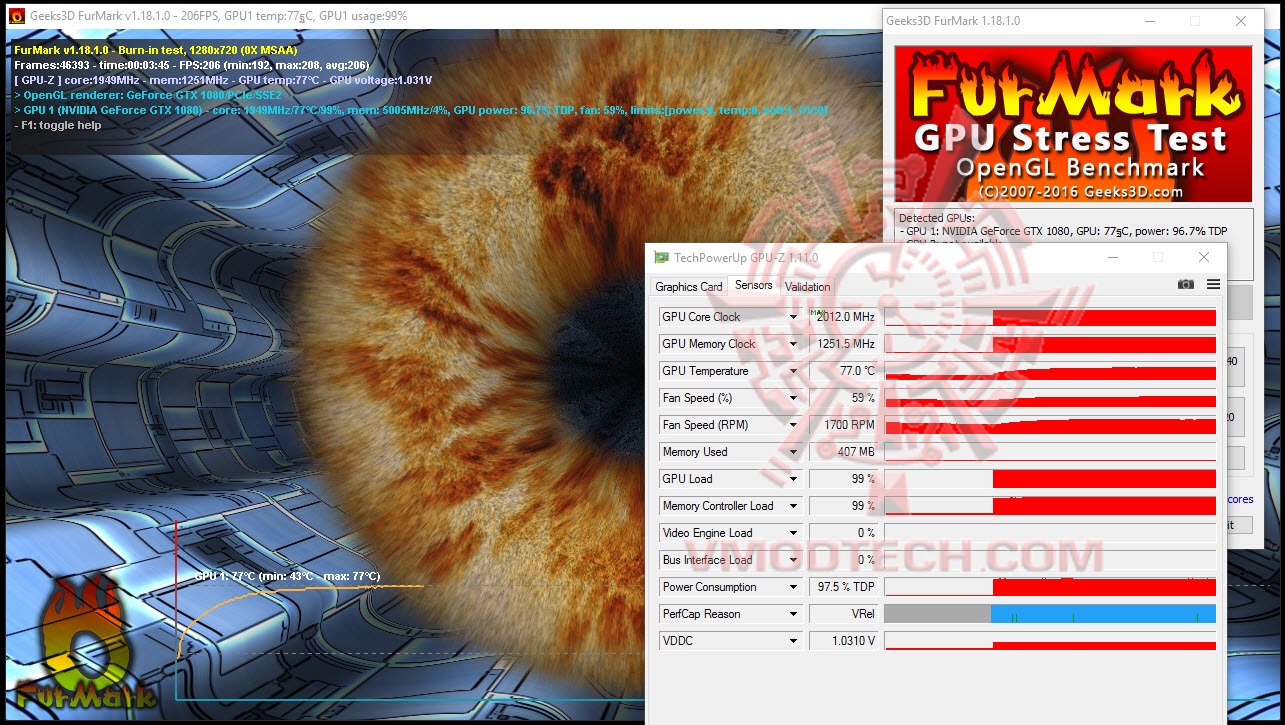Click the 'TechPowerUp GPU-Z 1.11.0' window title

point(746,258)
